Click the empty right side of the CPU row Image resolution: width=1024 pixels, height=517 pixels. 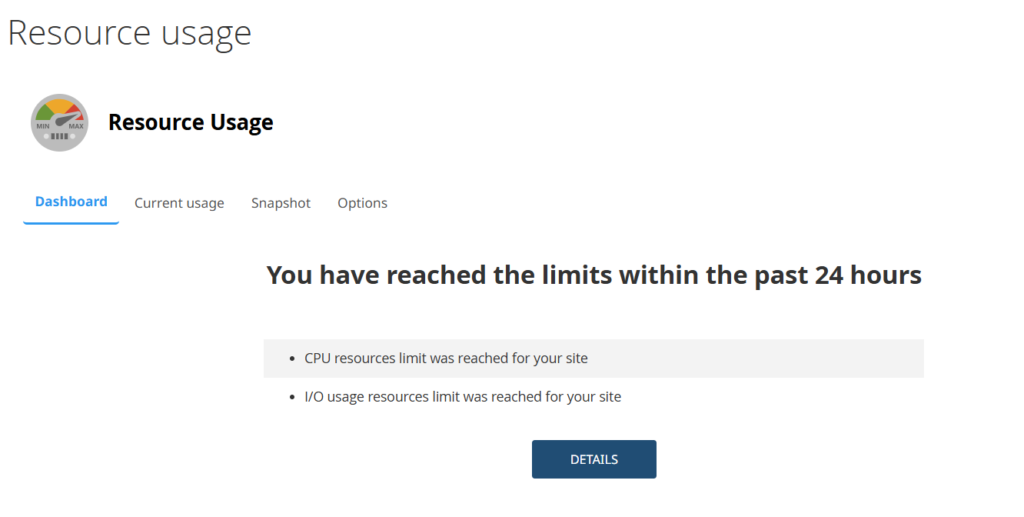[800, 358]
